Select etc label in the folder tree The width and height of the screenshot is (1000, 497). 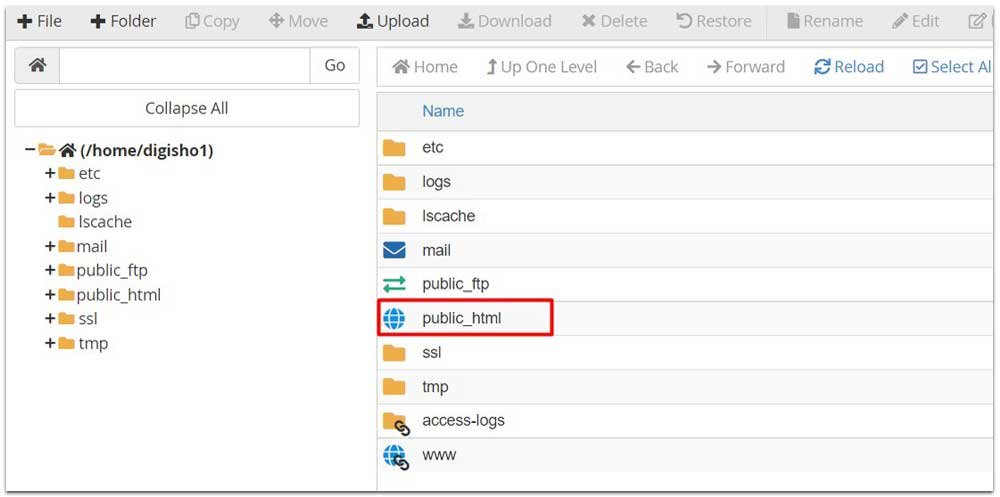[89, 174]
